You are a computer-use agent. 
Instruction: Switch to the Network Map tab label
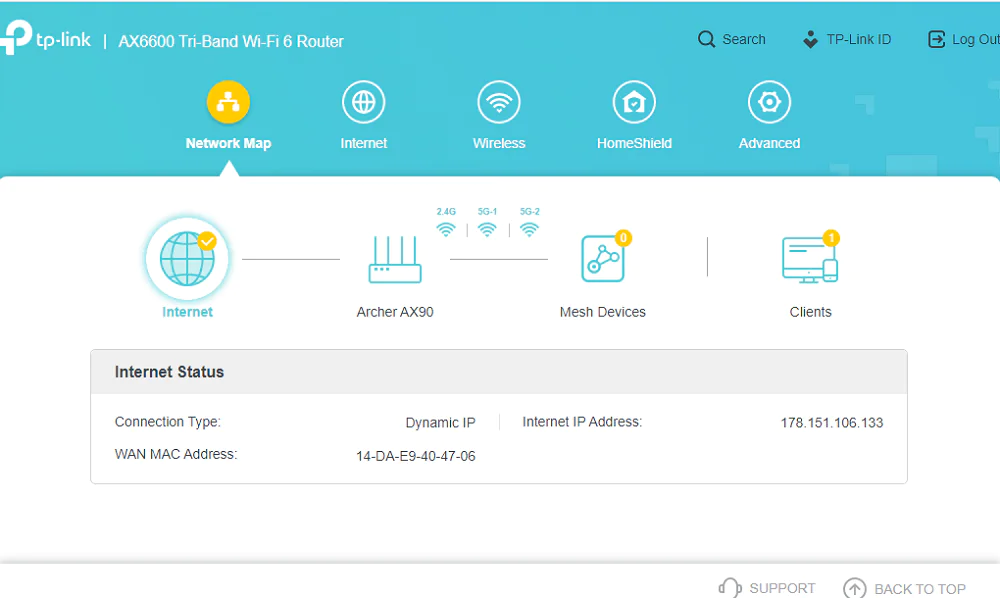coord(228,143)
